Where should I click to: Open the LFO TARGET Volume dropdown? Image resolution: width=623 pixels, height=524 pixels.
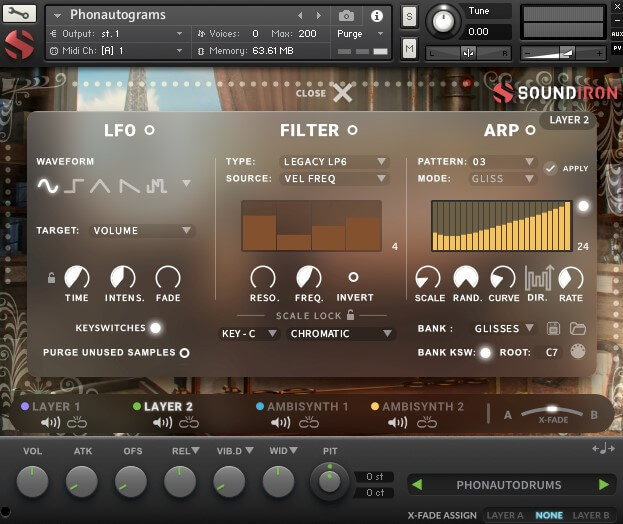point(142,230)
